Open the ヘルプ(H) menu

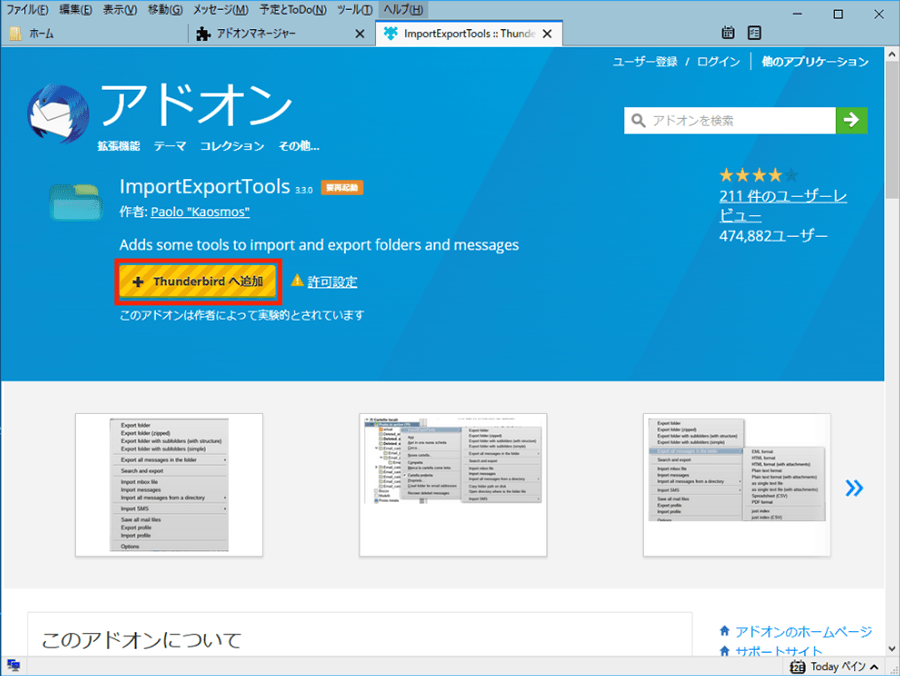coord(403,10)
